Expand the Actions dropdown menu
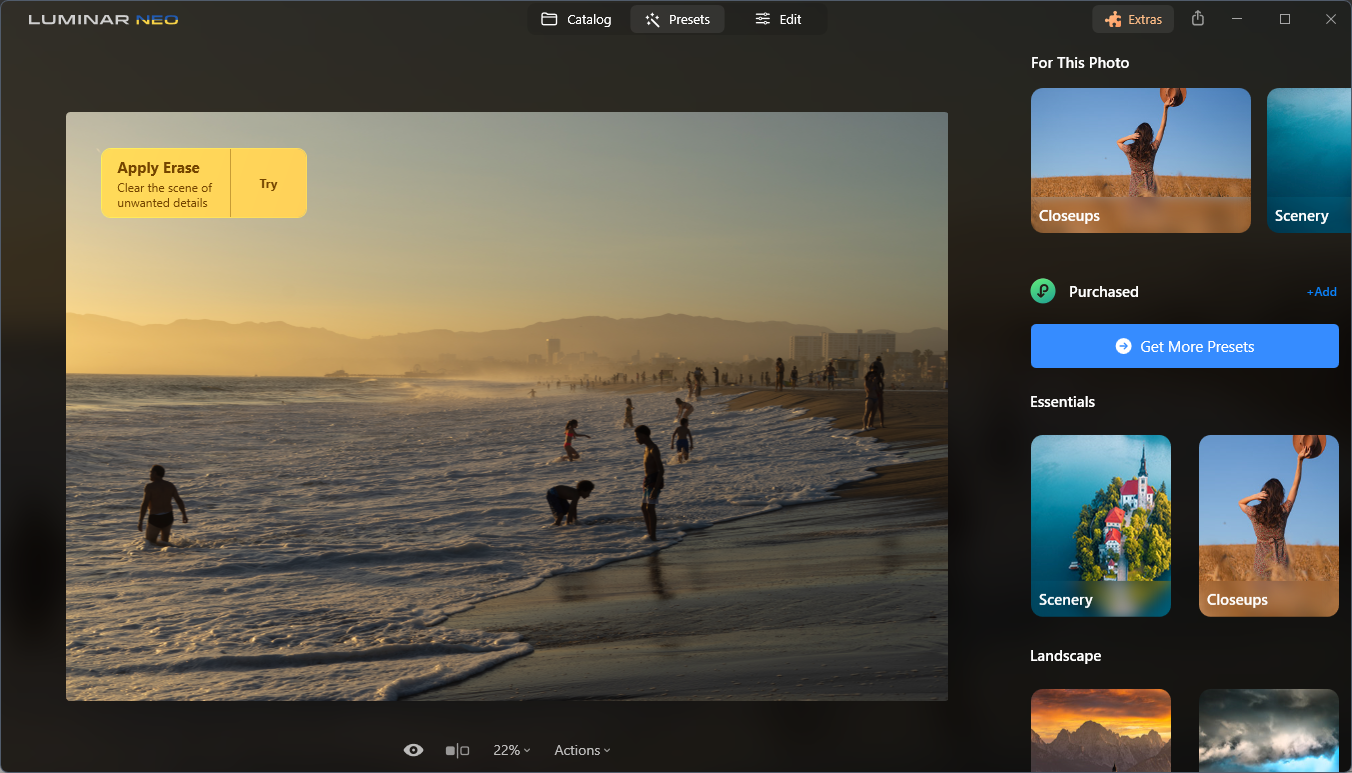Screen dimensions: 1352x773 tap(582, 750)
